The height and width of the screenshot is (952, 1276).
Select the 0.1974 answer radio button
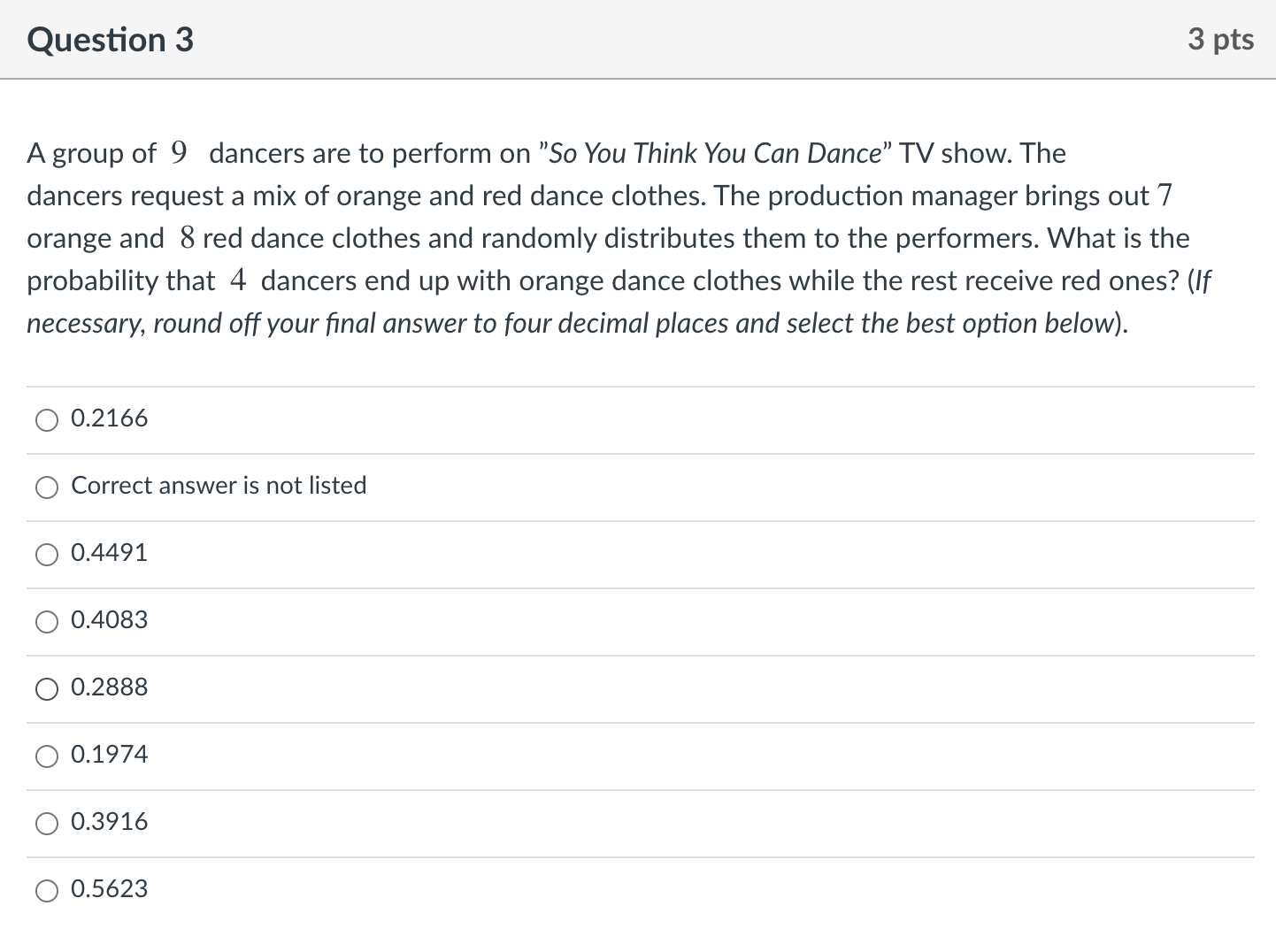(47, 756)
